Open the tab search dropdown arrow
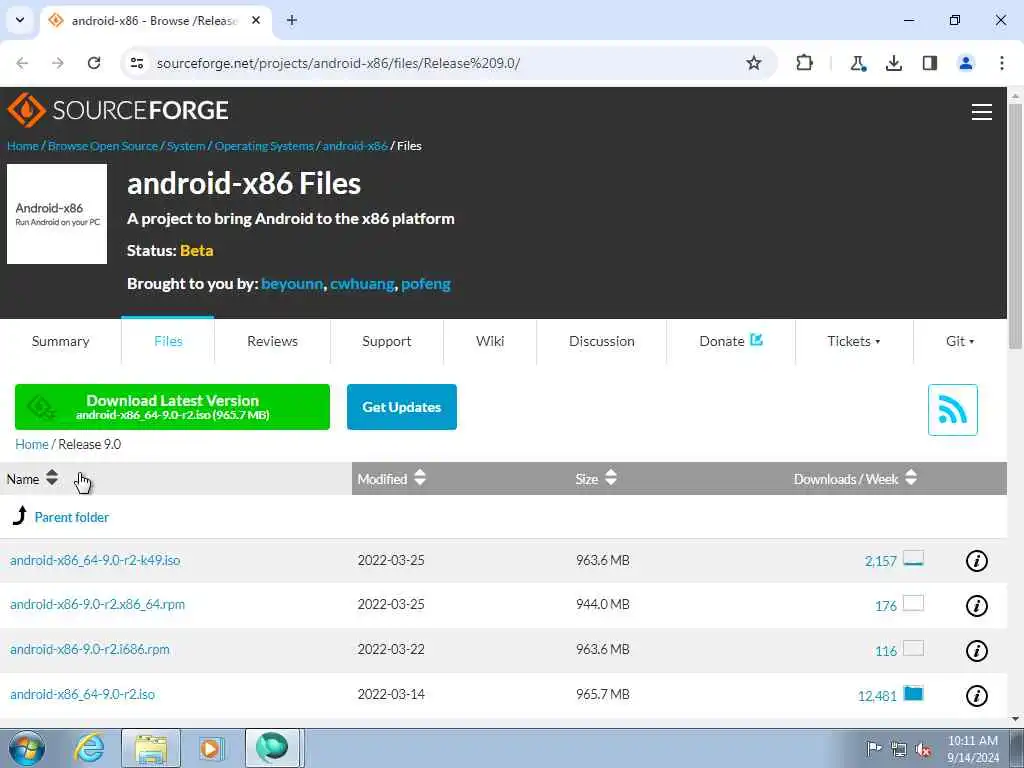 [x=20, y=20]
